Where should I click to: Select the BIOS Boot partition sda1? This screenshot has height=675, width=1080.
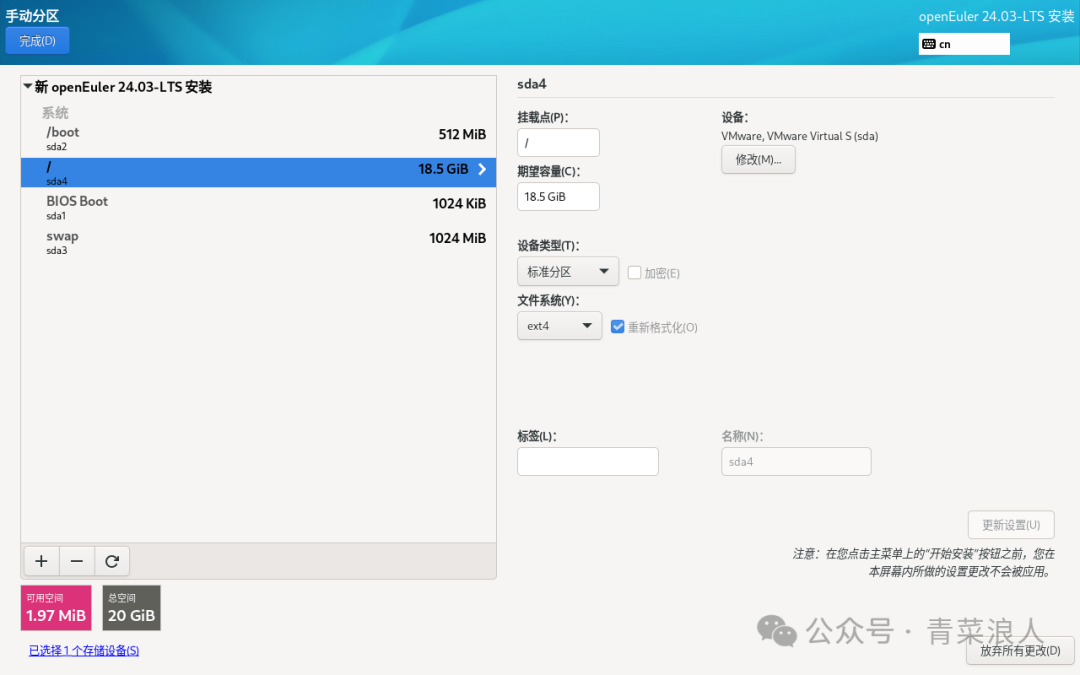click(200, 207)
